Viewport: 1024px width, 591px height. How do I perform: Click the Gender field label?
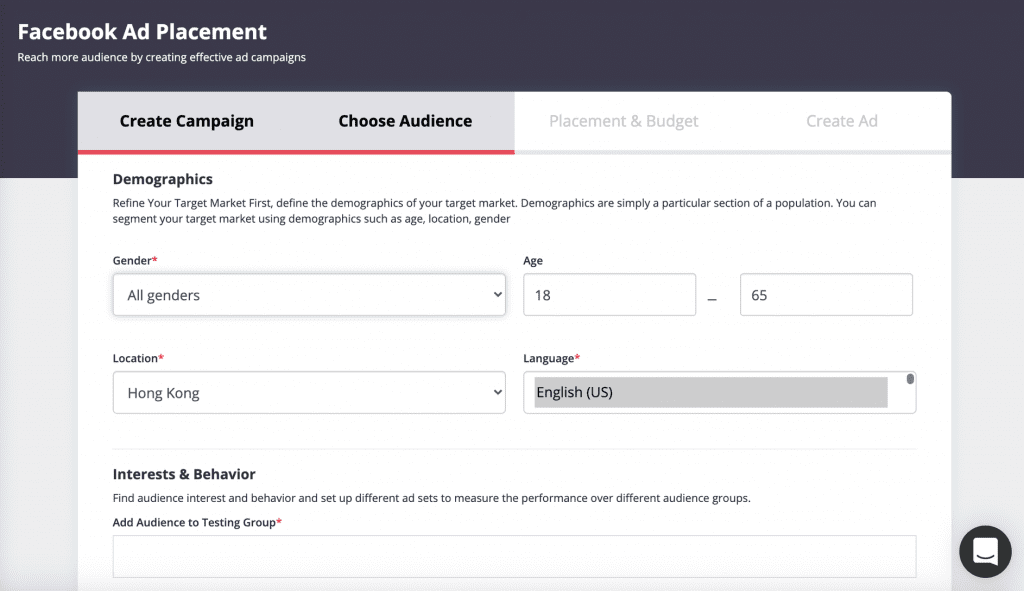(x=135, y=261)
